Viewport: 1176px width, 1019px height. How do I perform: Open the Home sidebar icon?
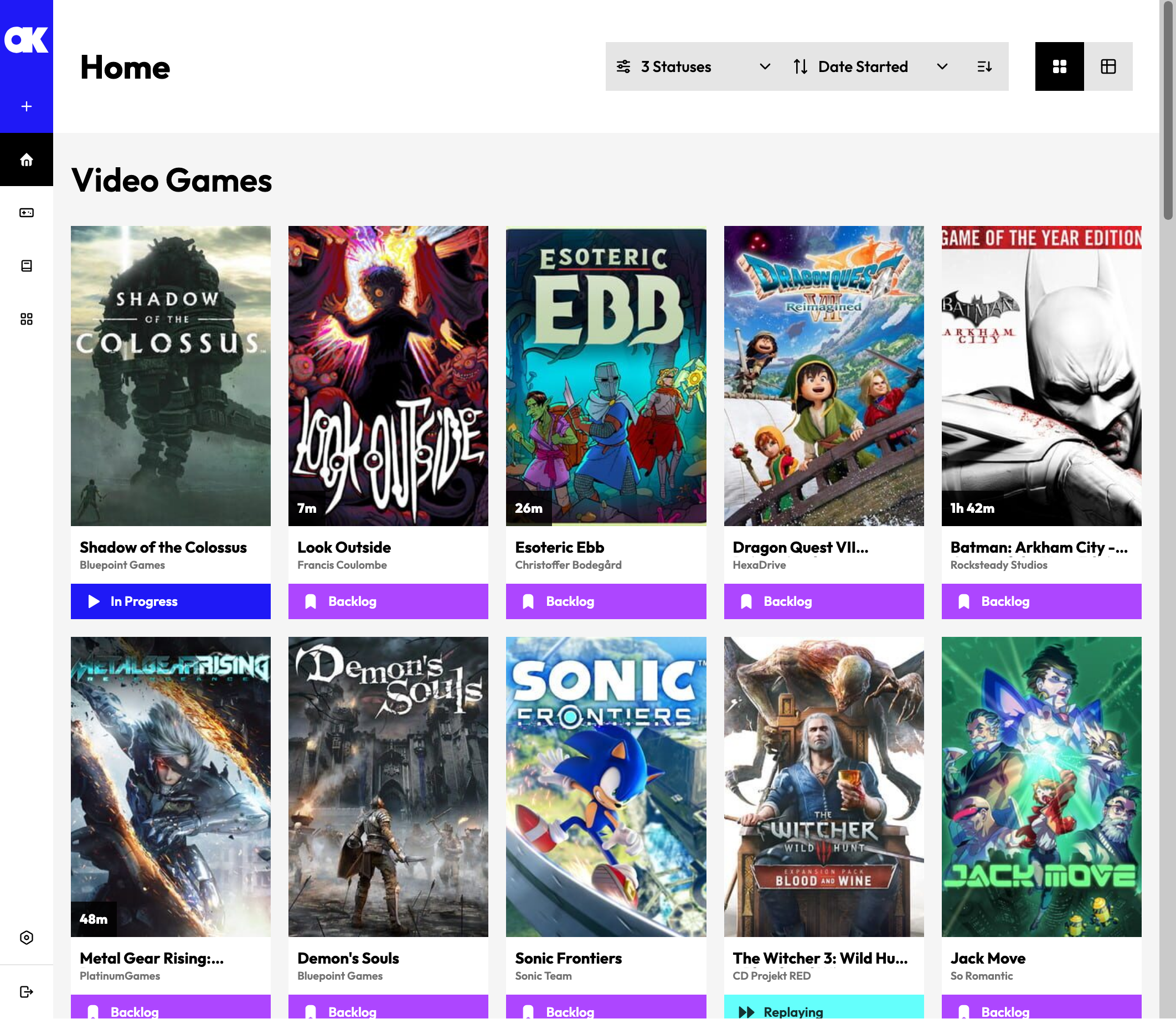26,160
